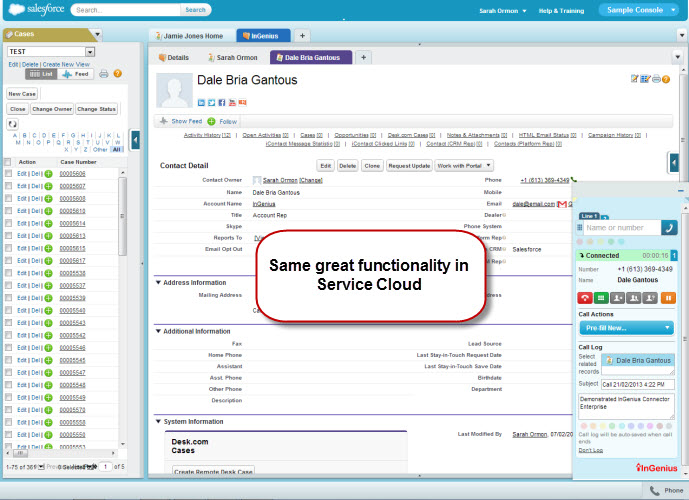689x500 pixels.
Task: Check the box for case 00005608
Action: point(8,199)
